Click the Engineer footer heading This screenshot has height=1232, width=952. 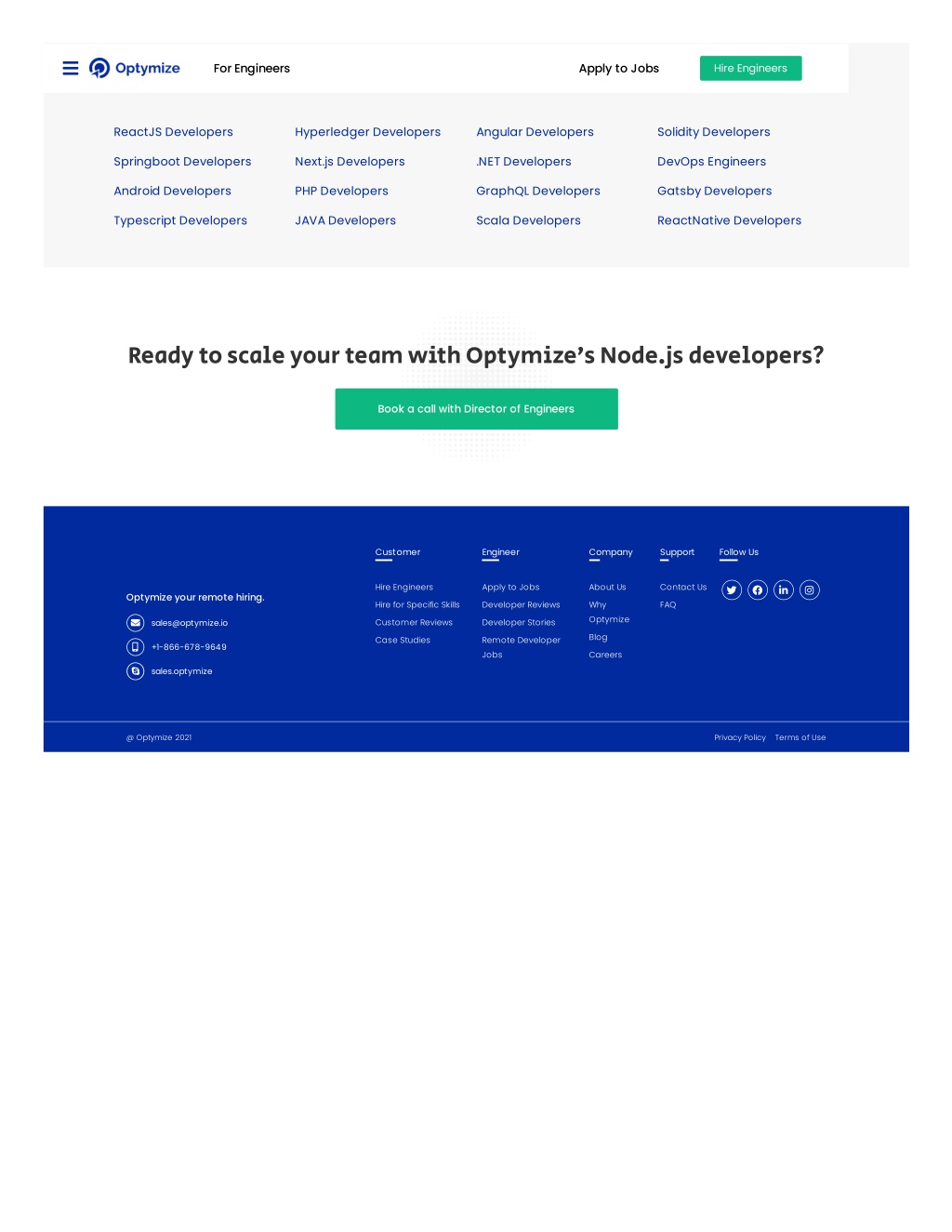click(x=501, y=552)
